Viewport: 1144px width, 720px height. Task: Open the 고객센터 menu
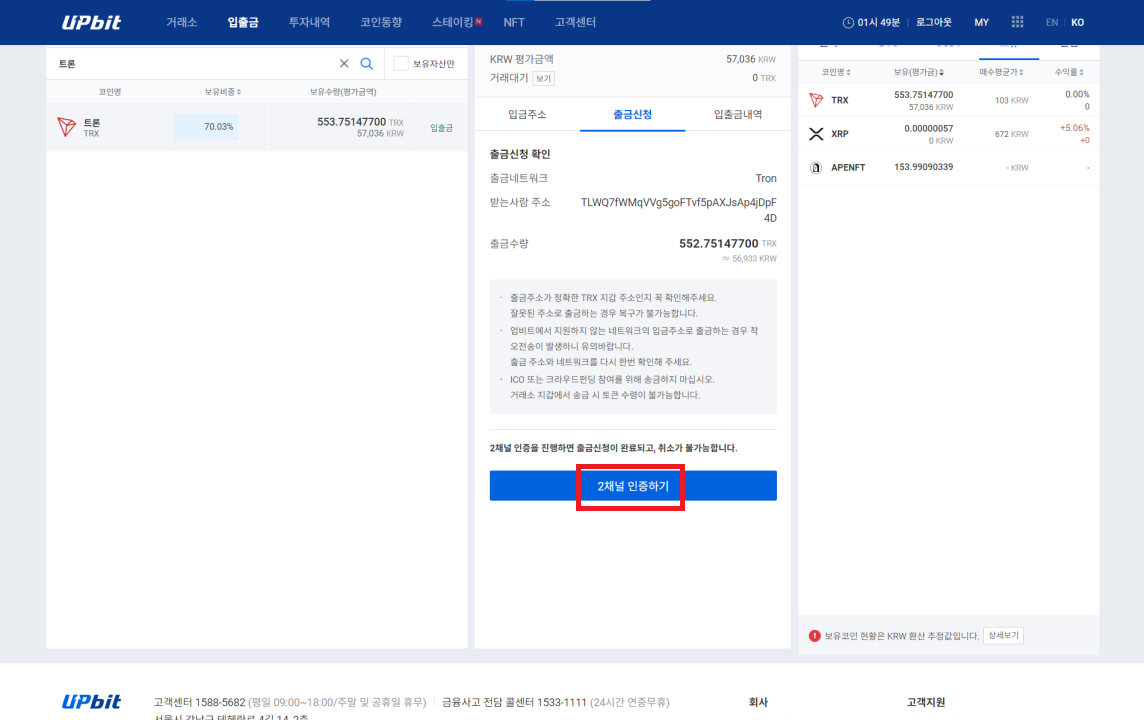[x=575, y=23]
